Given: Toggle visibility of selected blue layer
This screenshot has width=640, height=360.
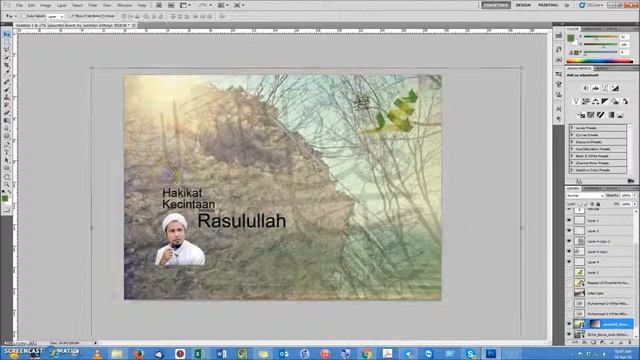Looking at the screenshot, I should pyautogui.click(x=569, y=324).
